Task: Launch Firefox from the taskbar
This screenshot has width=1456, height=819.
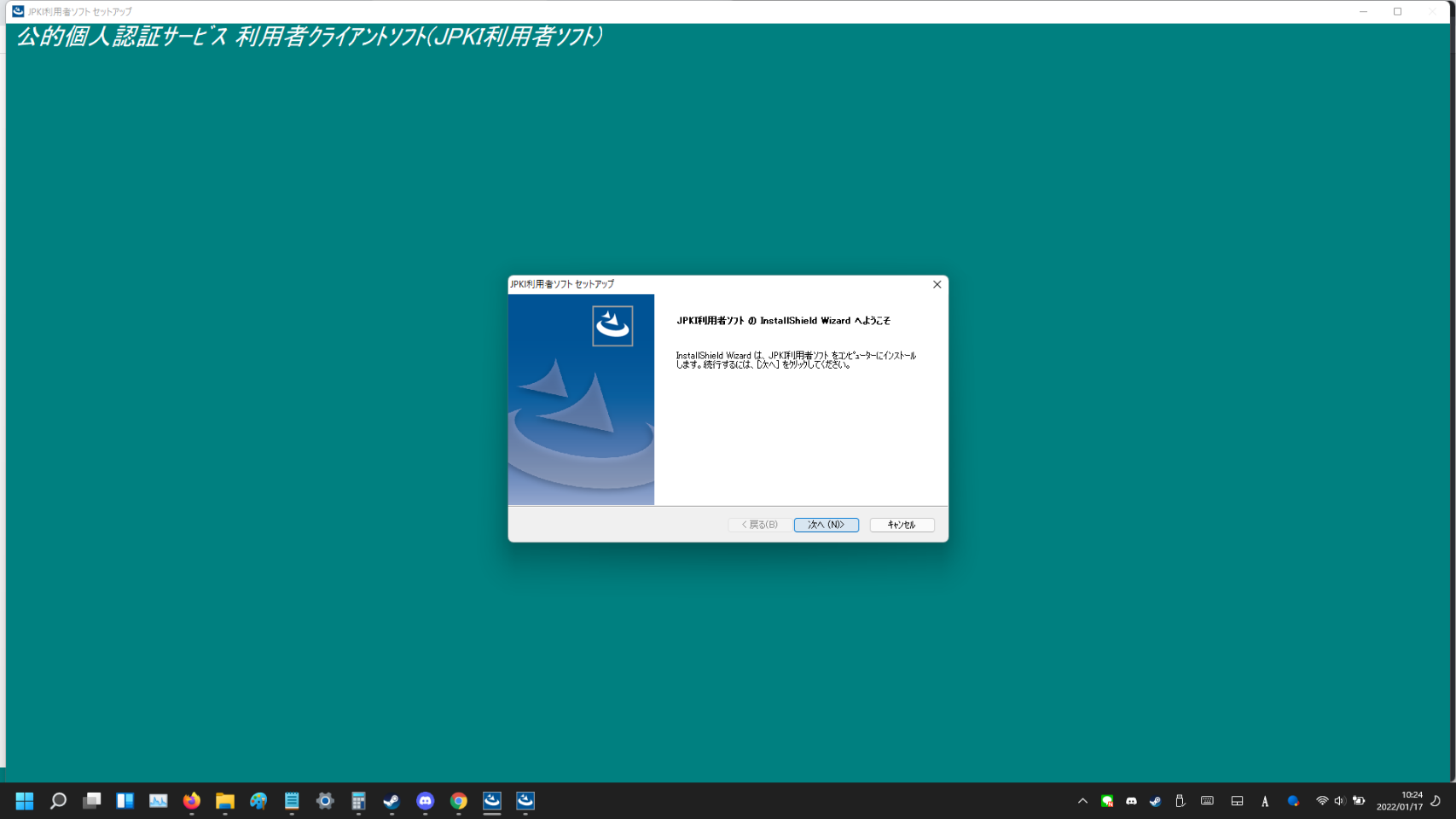Action: pos(192,801)
